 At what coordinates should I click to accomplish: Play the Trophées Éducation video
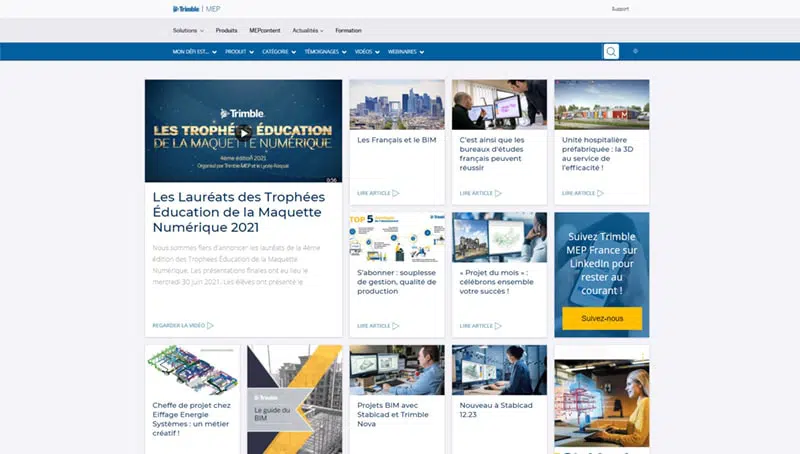[x=244, y=133]
